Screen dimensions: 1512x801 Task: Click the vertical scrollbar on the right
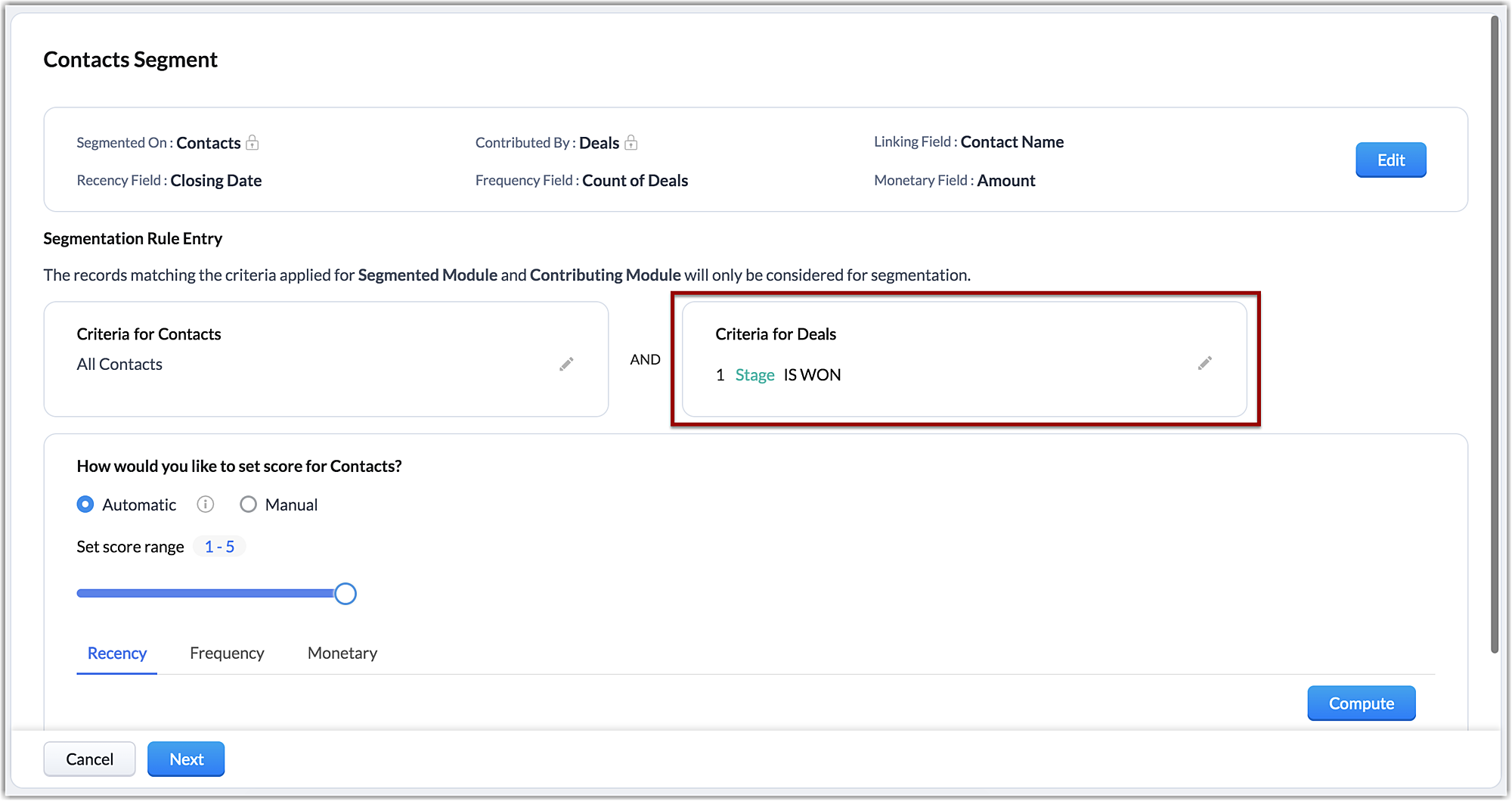click(x=1494, y=333)
